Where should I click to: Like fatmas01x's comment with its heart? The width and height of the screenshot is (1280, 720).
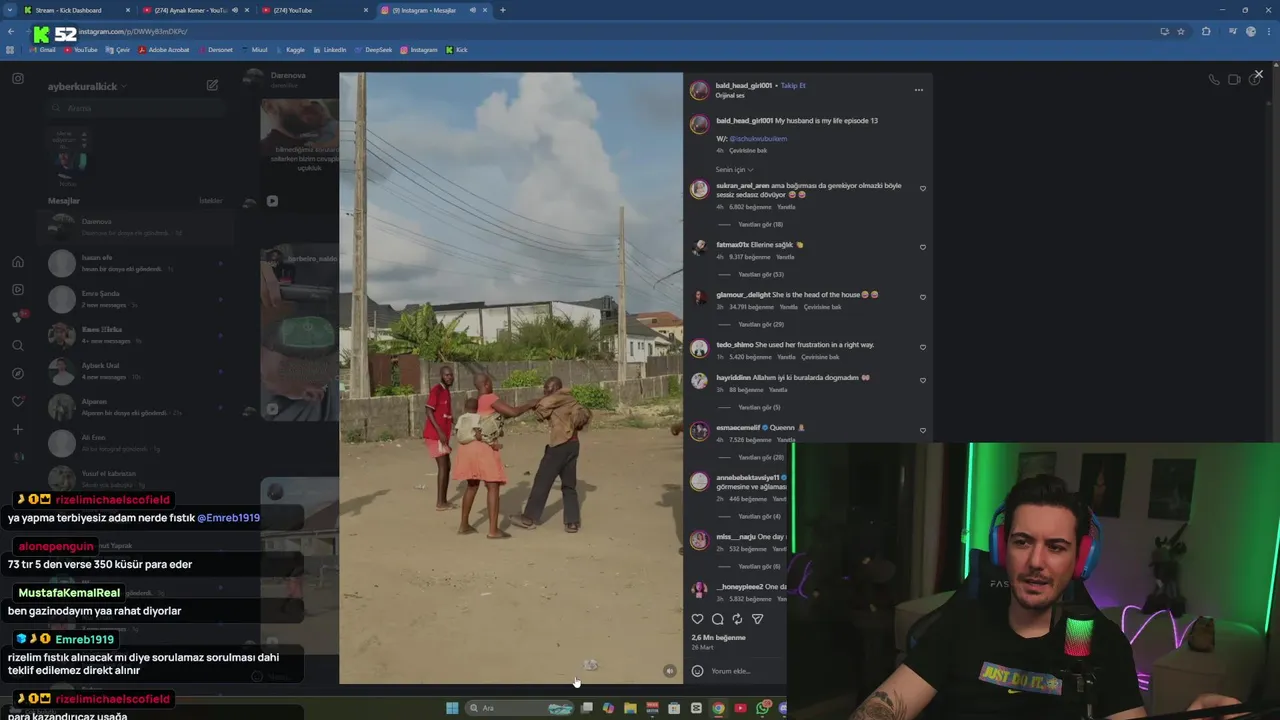click(x=923, y=247)
